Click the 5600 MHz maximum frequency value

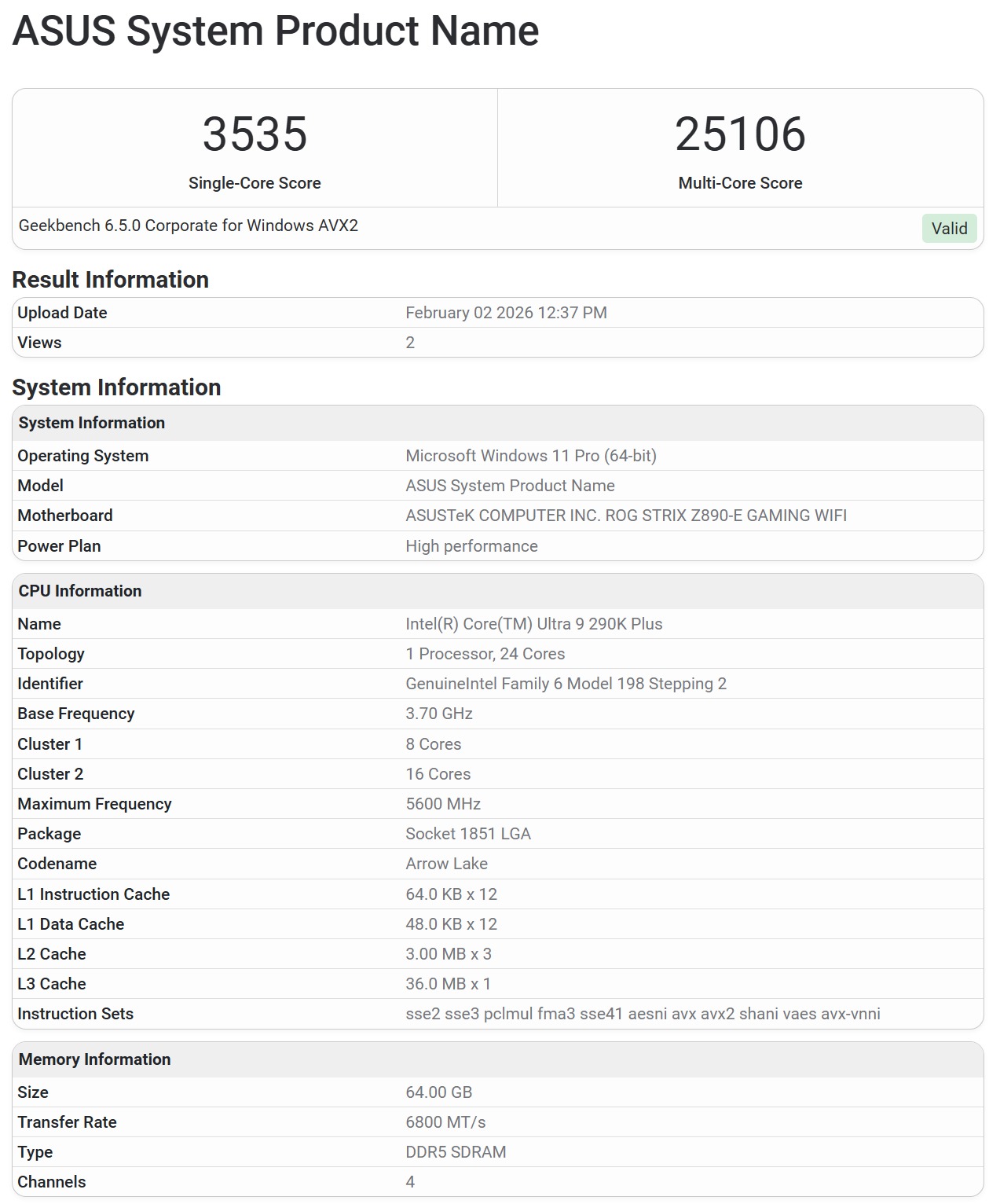click(443, 804)
